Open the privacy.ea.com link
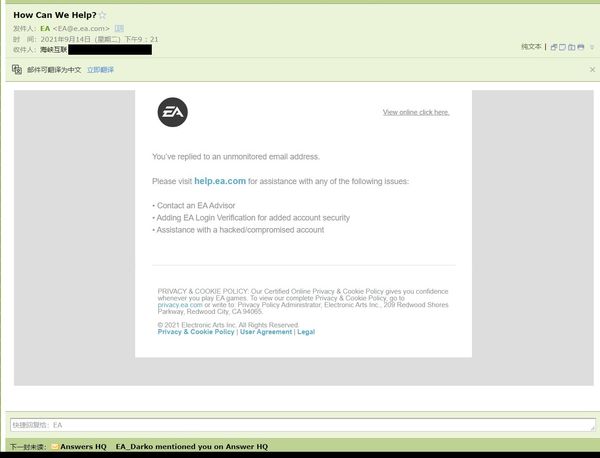This screenshot has height=458, width=600. [x=180, y=305]
